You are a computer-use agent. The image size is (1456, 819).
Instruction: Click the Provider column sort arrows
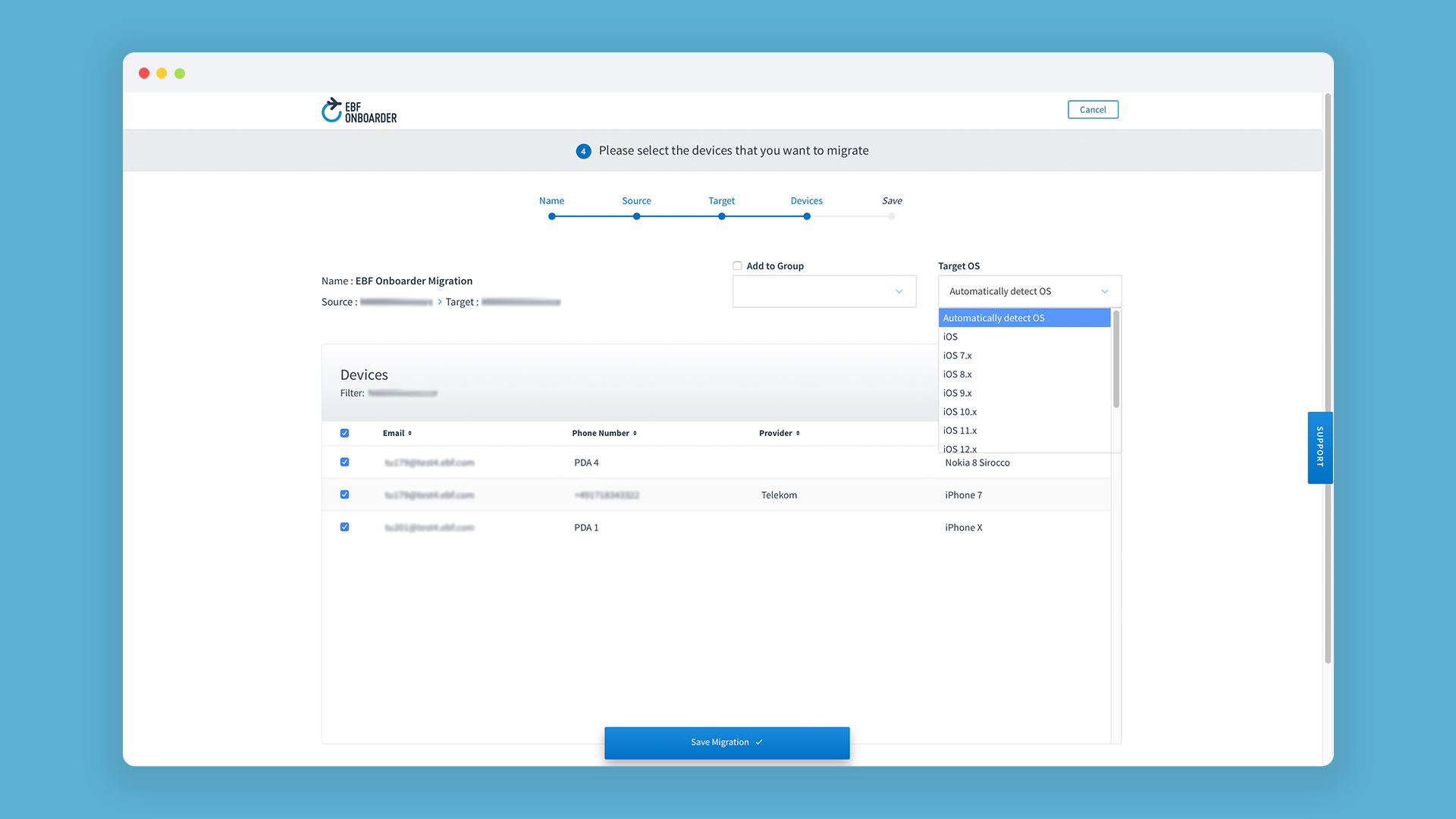pos(798,433)
